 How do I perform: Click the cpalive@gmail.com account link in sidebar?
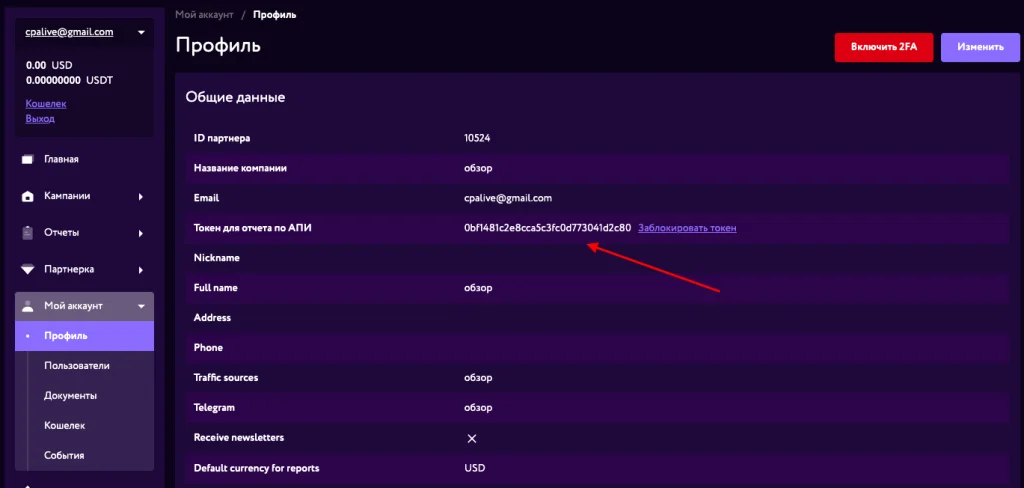[x=69, y=31]
